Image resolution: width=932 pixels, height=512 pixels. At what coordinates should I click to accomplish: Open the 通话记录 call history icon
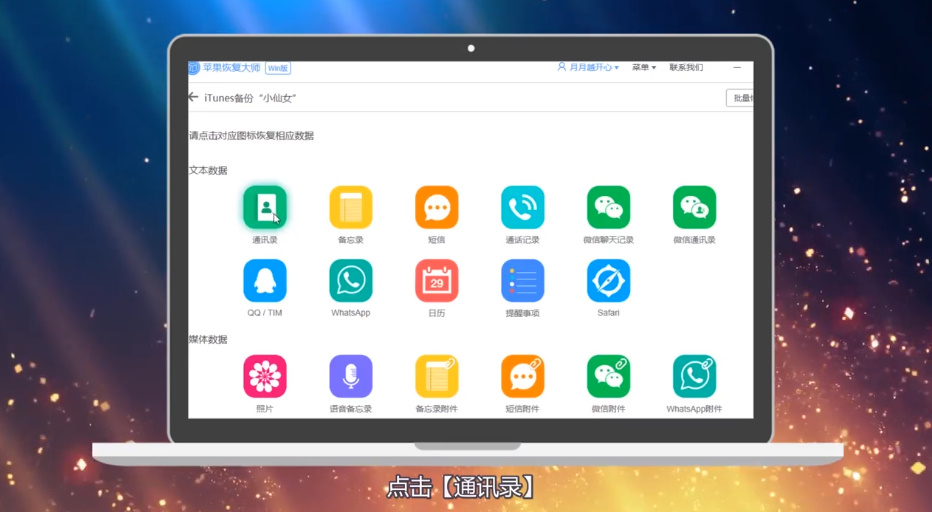(x=522, y=207)
